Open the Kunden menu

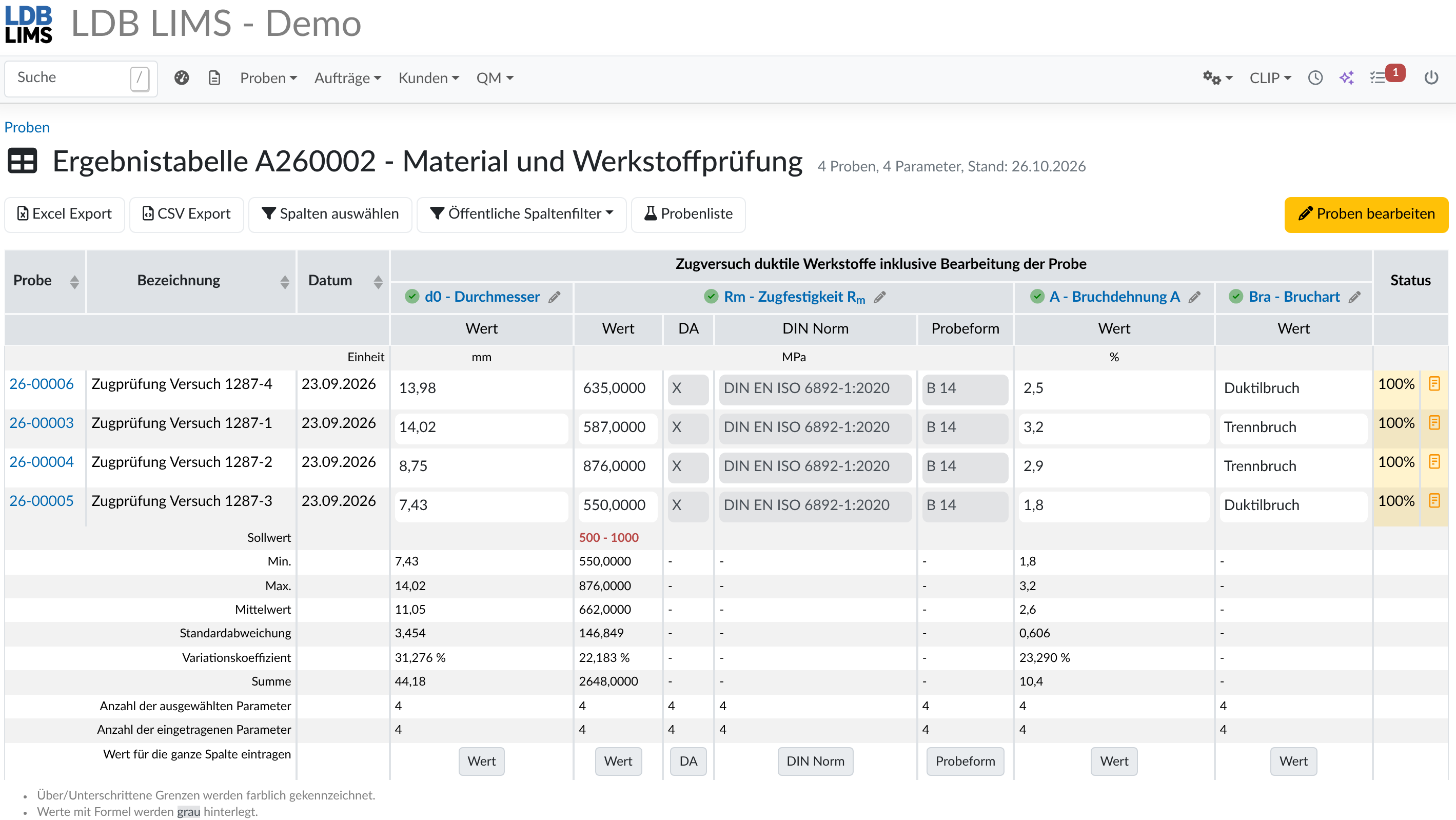[x=429, y=78]
